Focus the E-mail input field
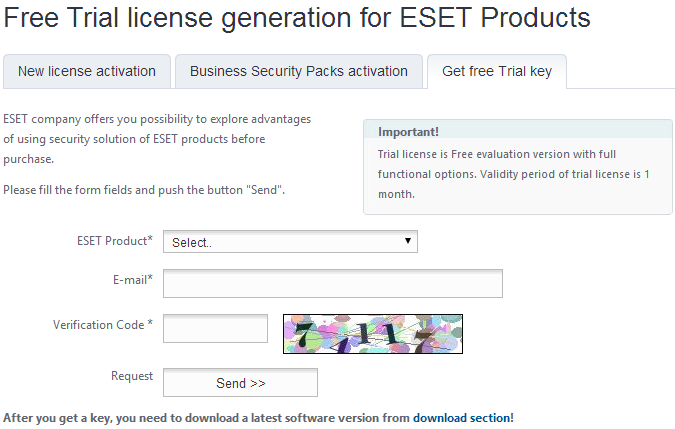The image size is (675, 429). click(332, 284)
